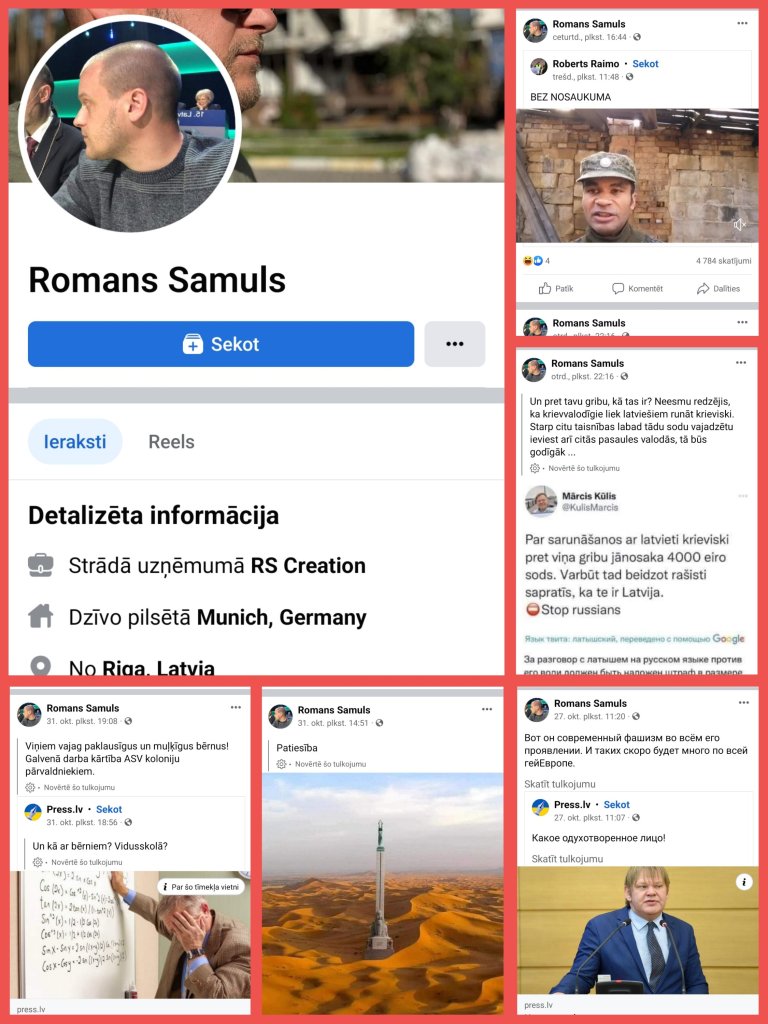The image size is (768, 1024).
Task: Click Skatīt tulkojumu under the Russian post text
Action: 560,784
